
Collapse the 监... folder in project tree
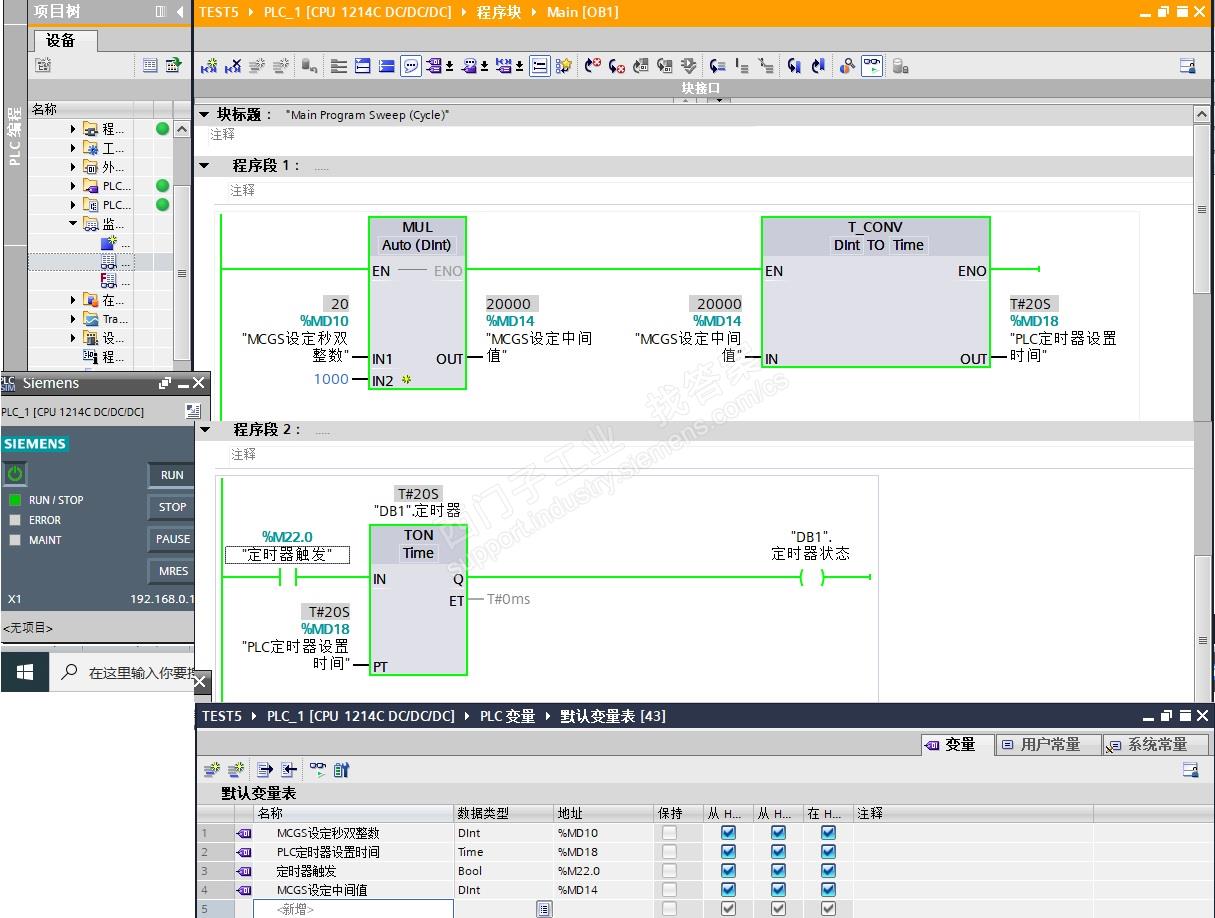73,224
